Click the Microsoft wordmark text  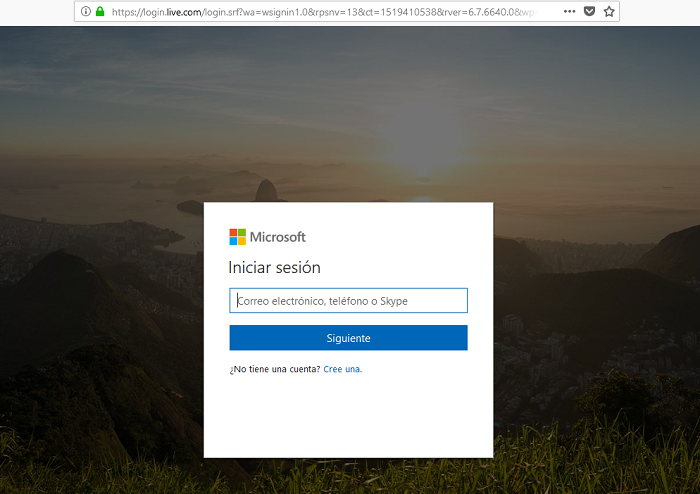pos(277,237)
